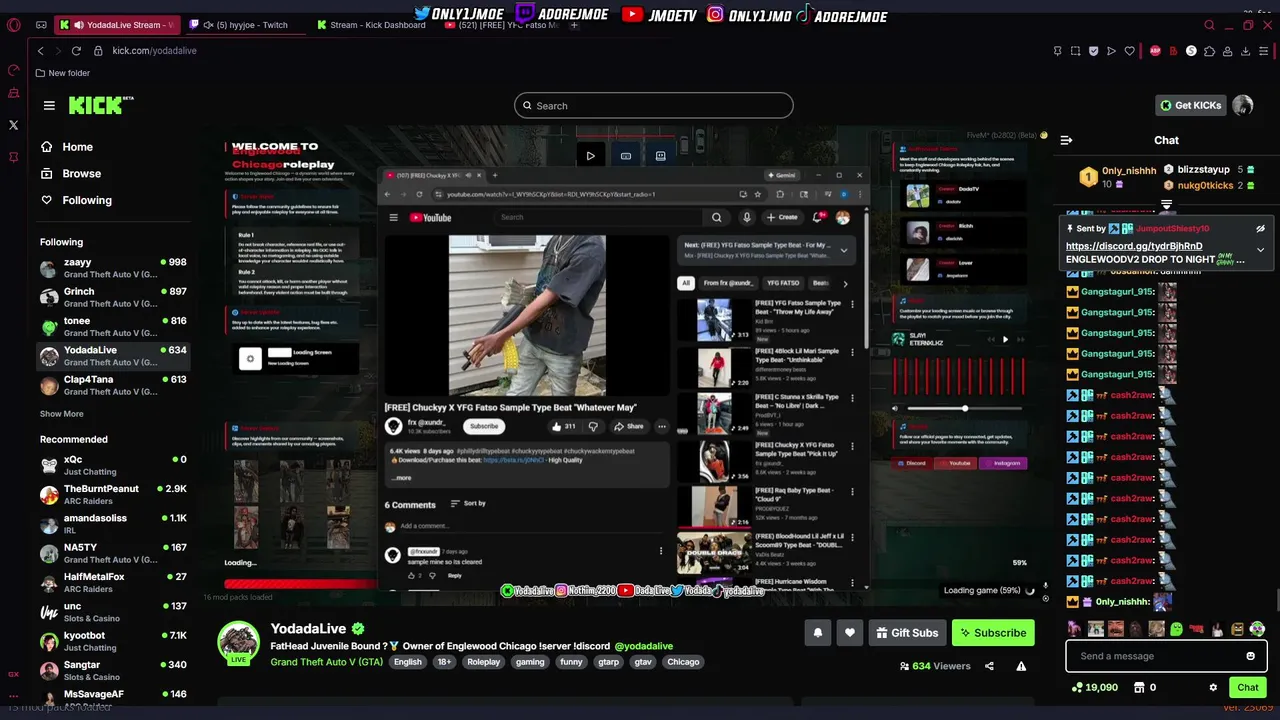The image size is (1280, 720).
Task: Click the YodadaLive channel avatar
Action: pyautogui.click(x=239, y=642)
